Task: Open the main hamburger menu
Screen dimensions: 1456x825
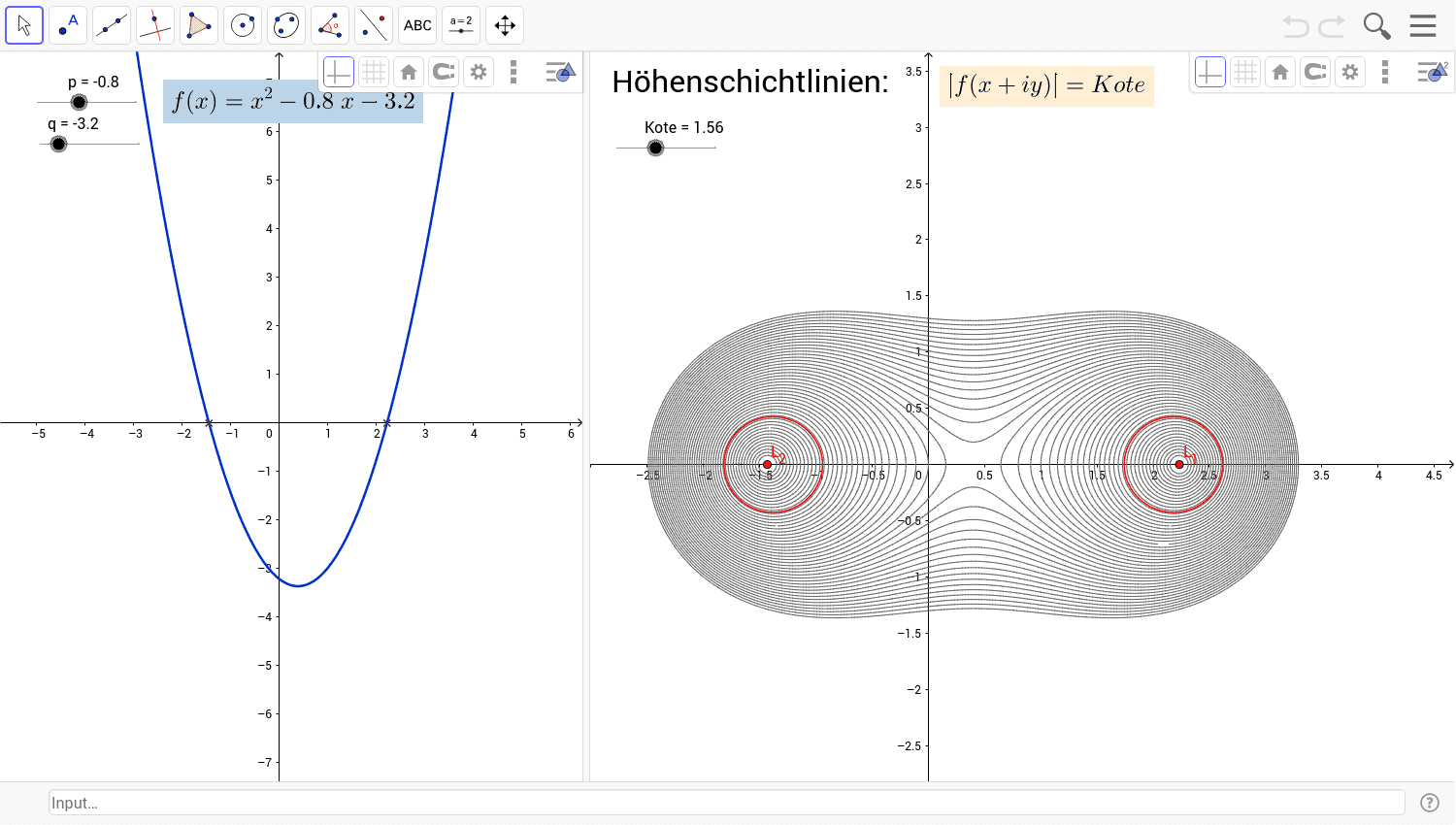Action: tap(1423, 25)
